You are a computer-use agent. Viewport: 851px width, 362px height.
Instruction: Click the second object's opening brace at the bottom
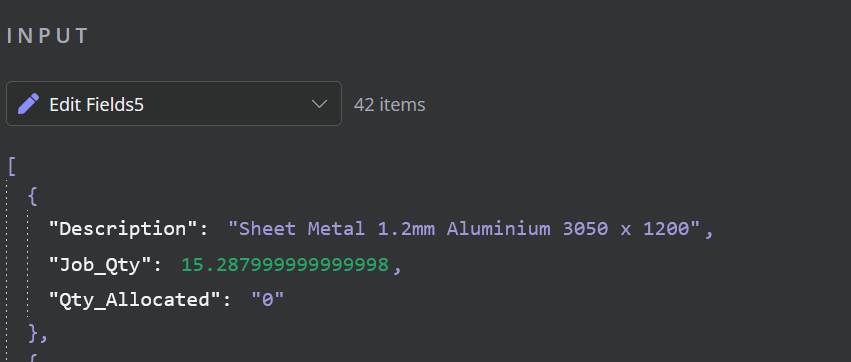point(33,358)
